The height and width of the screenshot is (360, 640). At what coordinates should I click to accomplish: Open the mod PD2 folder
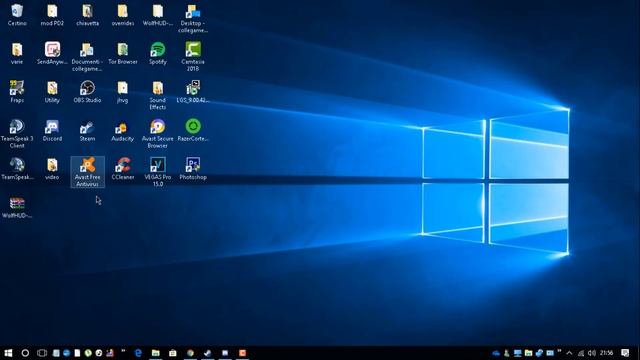tap(52, 15)
